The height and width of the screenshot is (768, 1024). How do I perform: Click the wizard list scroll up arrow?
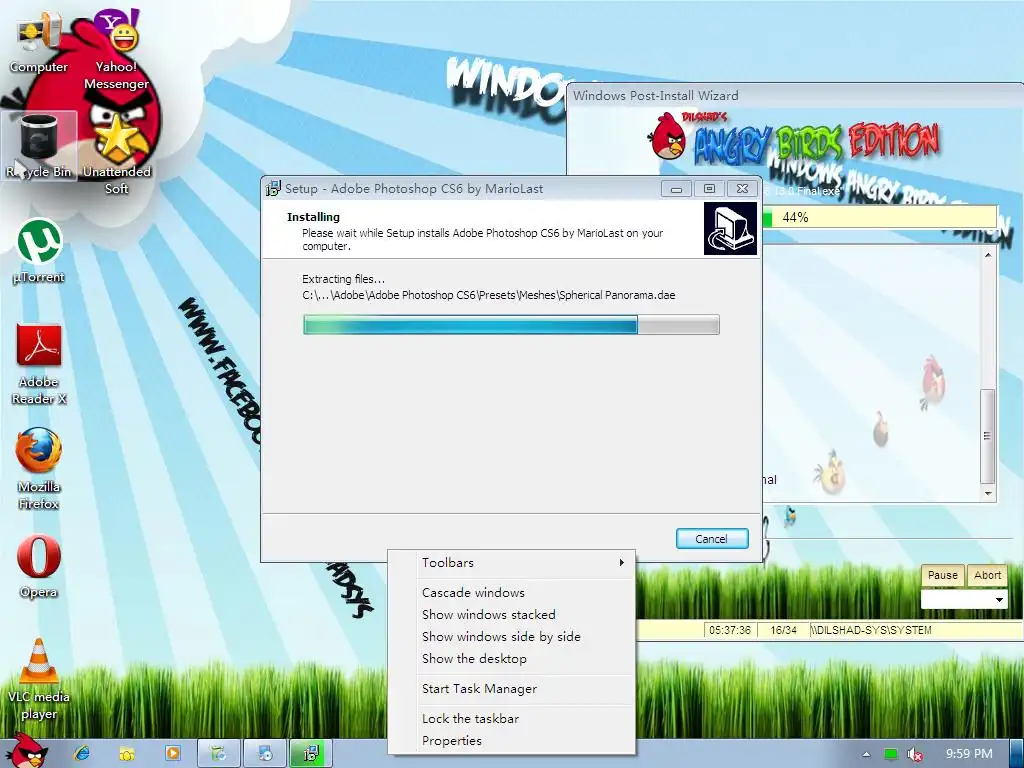[x=988, y=255]
